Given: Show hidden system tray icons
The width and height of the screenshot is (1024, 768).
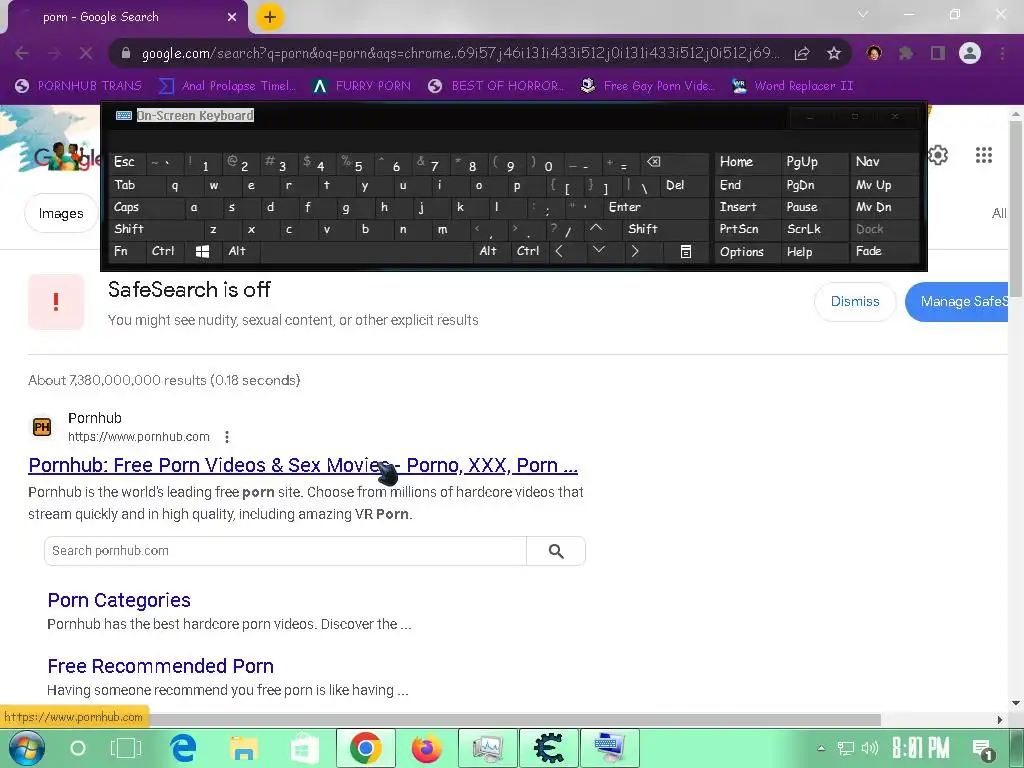Looking at the screenshot, I should click(821, 748).
